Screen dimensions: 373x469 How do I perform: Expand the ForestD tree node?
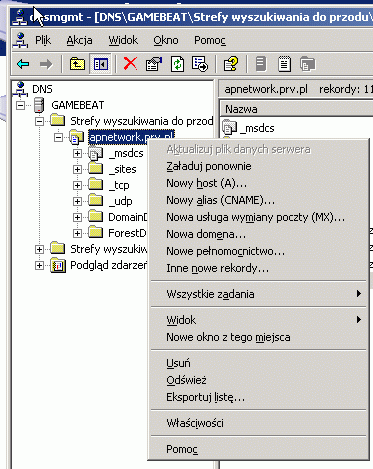tap(77, 233)
